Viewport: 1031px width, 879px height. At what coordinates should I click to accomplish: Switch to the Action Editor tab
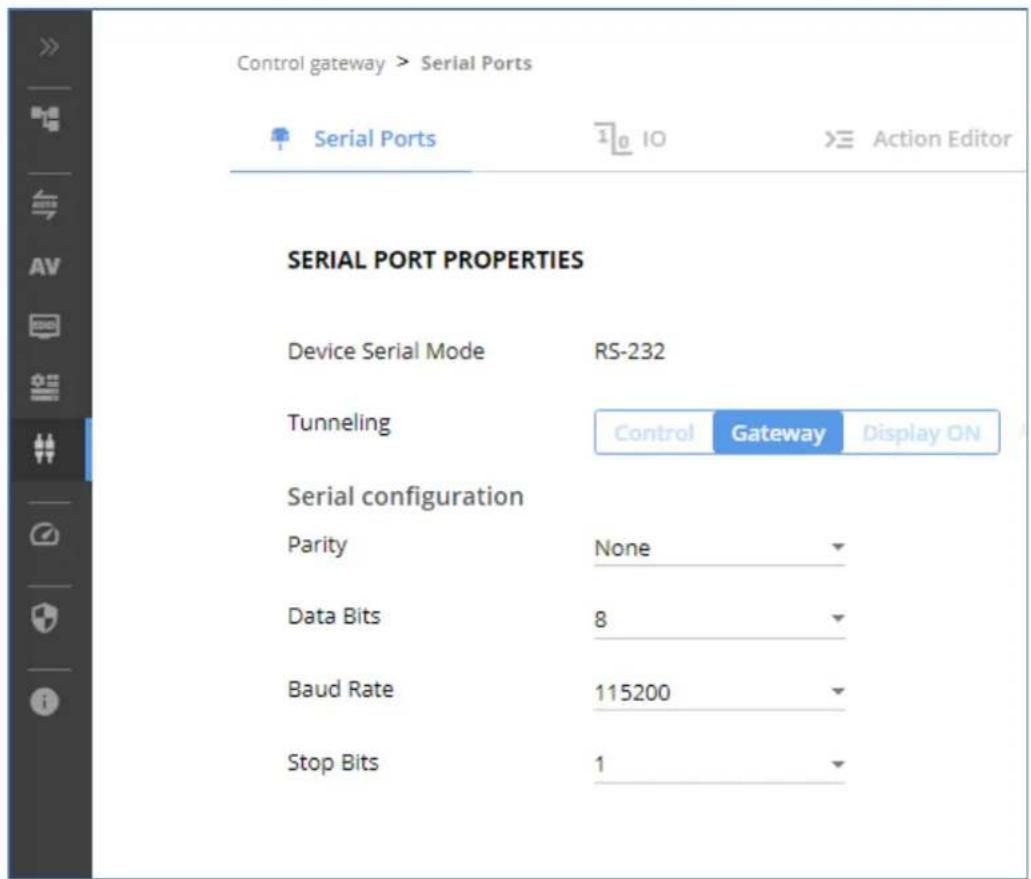[x=918, y=139]
